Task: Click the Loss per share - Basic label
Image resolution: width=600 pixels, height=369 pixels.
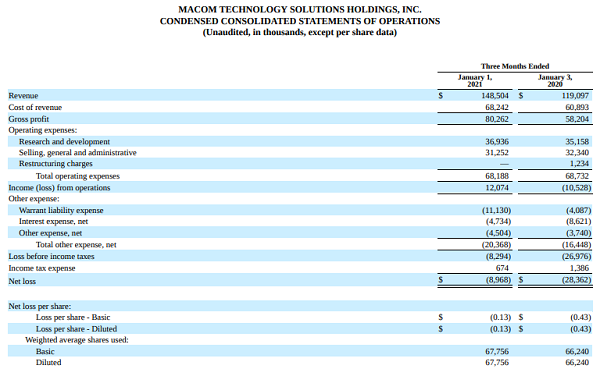Action: tap(73, 317)
